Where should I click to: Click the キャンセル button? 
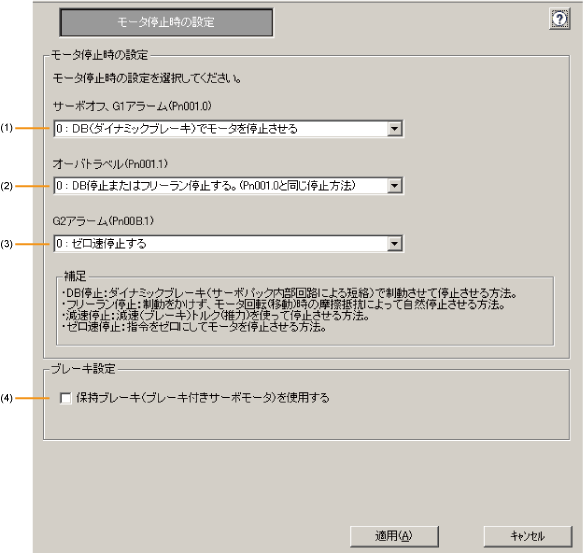point(528,536)
